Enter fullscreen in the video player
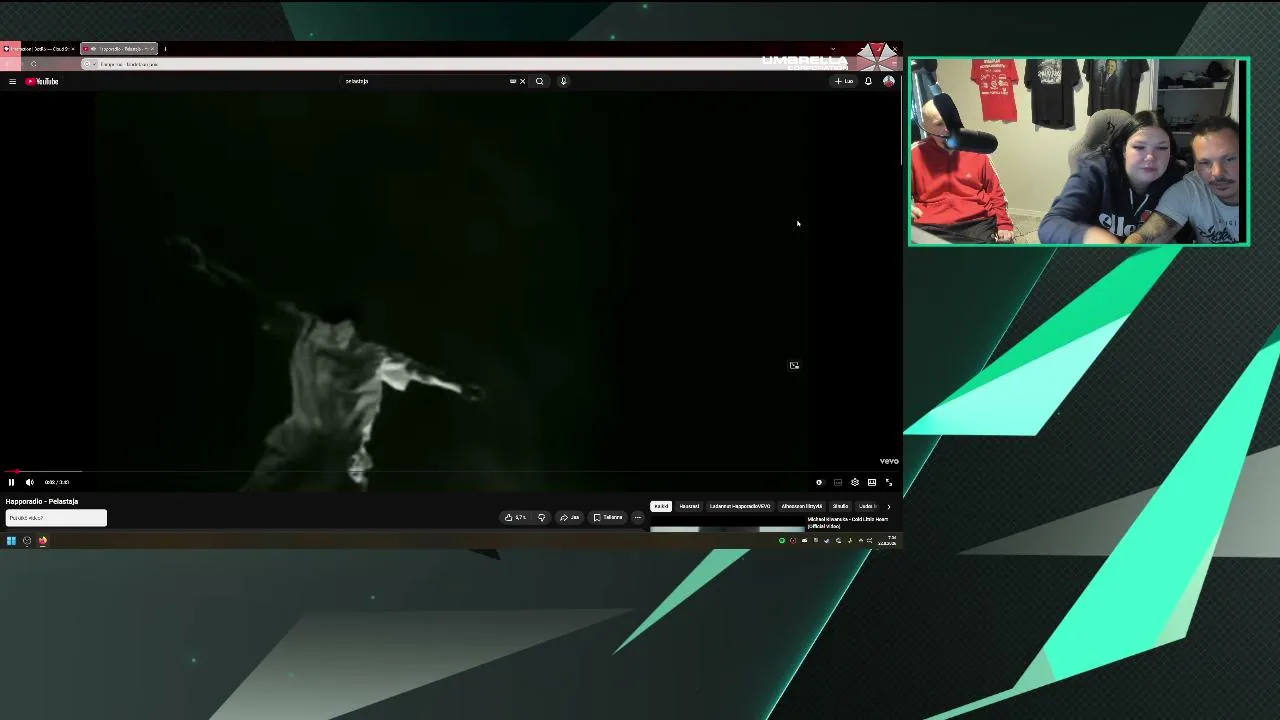The image size is (1280, 720). click(x=889, y=482)
